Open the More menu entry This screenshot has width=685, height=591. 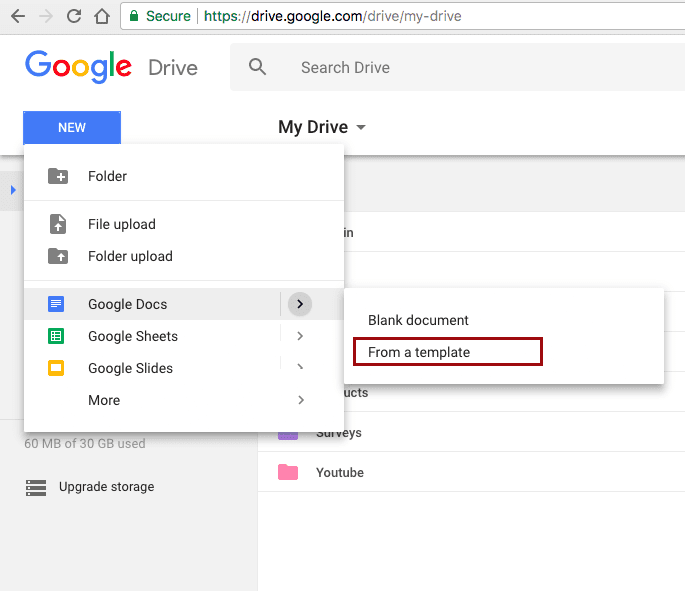(184, 400)
